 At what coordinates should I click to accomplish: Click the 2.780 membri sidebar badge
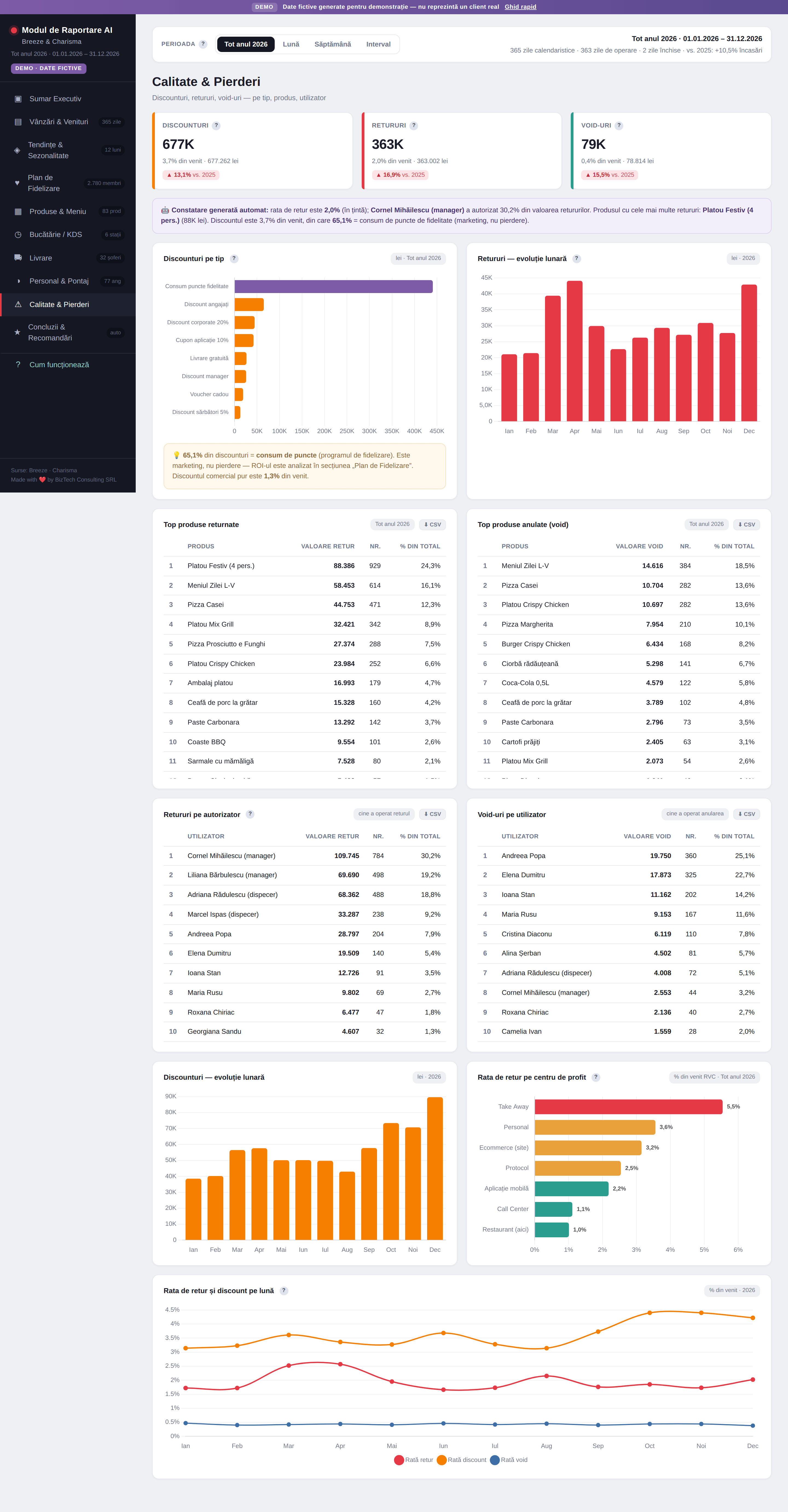tap(104, 183)
